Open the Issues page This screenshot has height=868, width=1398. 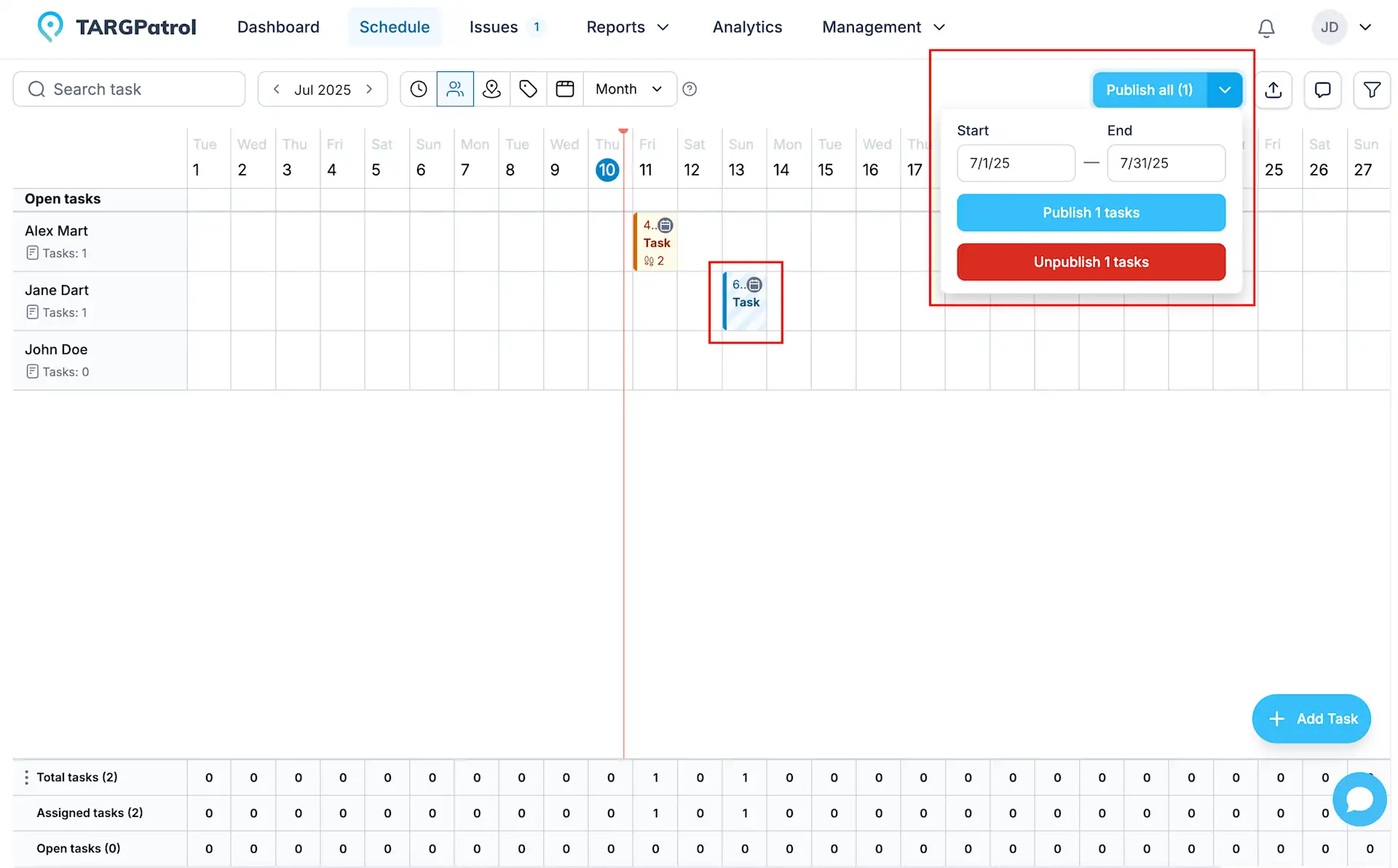[493, 27]
